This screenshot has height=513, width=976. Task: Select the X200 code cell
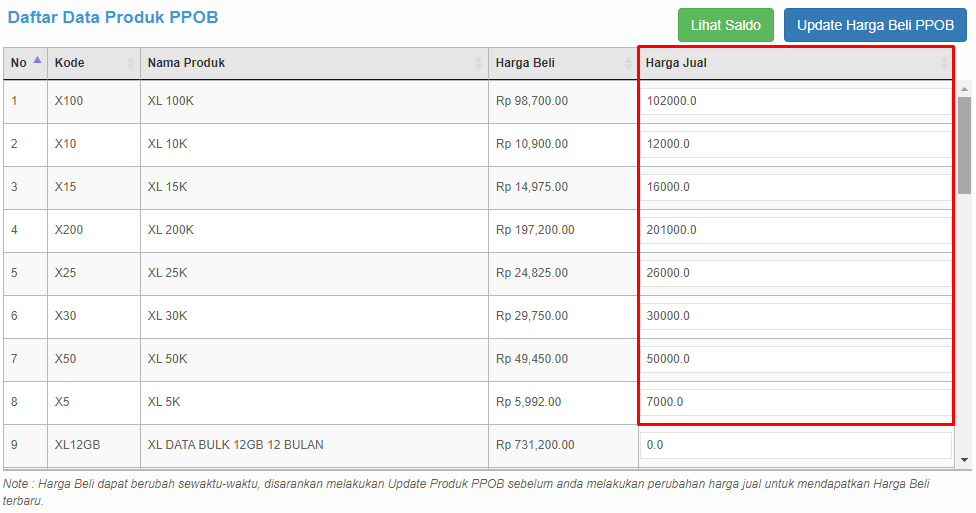click(94, 230)
